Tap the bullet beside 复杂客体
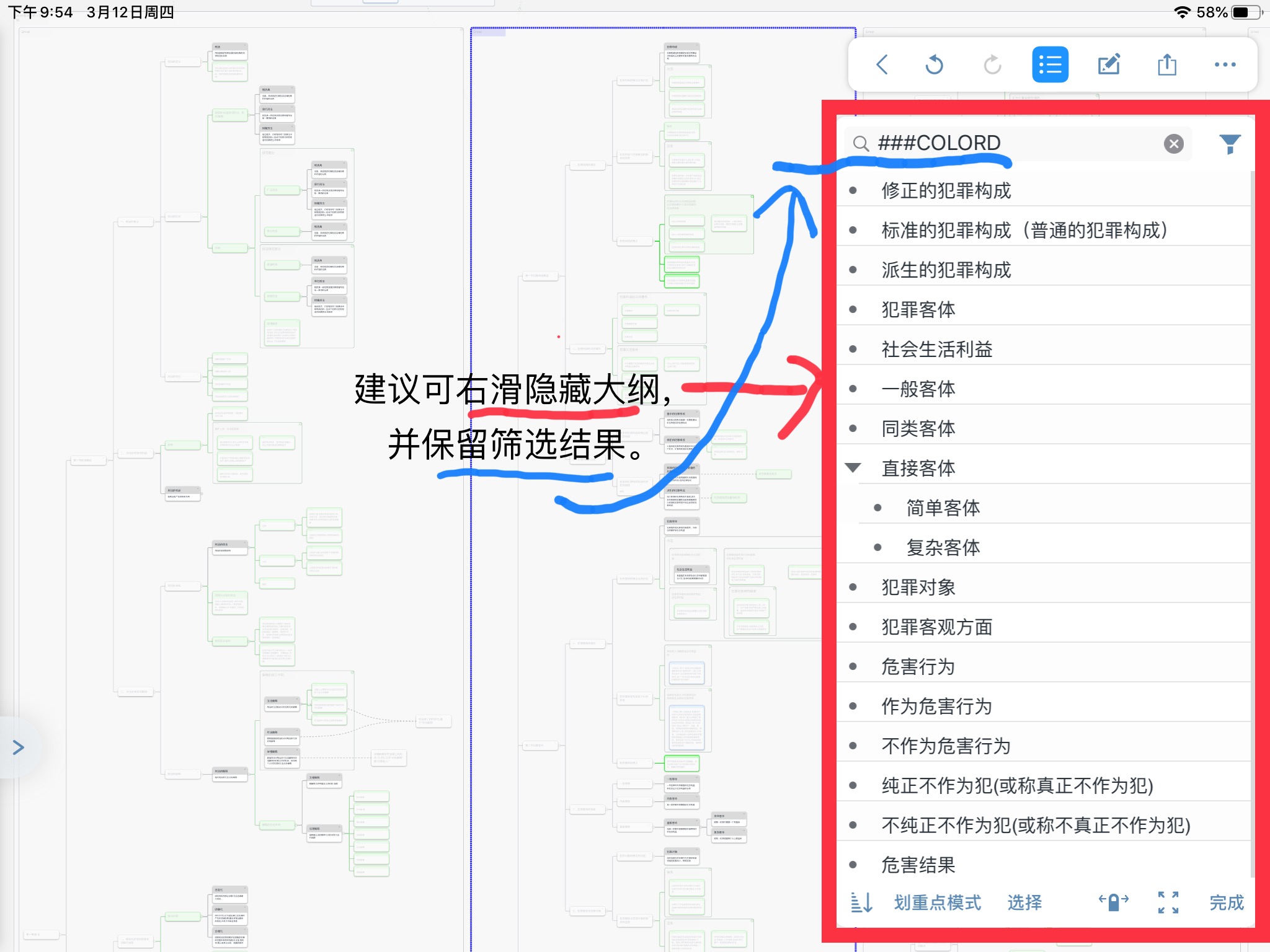Image resolution: width=1270 pixels, height=952 pixels. (x=877, y=547)
